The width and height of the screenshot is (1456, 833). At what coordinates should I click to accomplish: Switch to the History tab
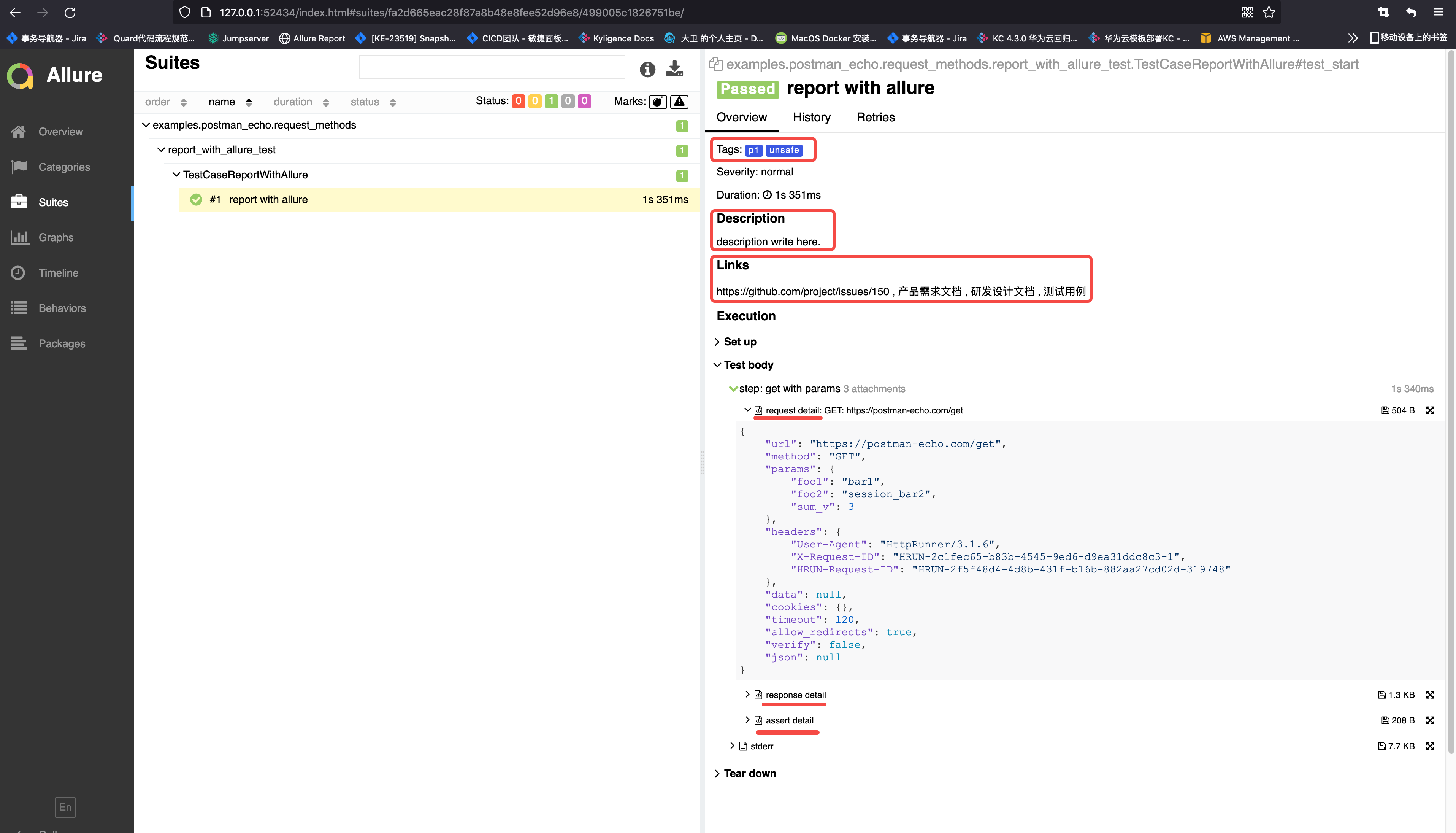point(811,117)
